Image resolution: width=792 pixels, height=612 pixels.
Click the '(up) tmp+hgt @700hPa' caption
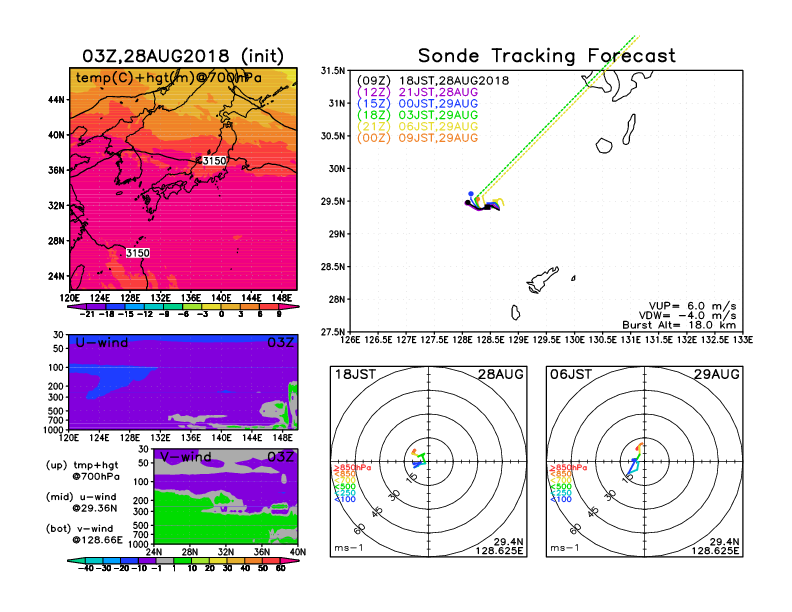(x=82, y=471)
